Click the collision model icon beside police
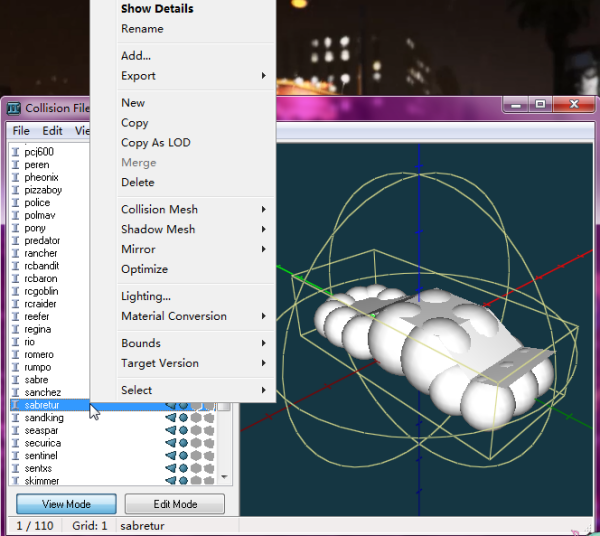The height and width of the screenshot is (536, 600). coord(15,202)
